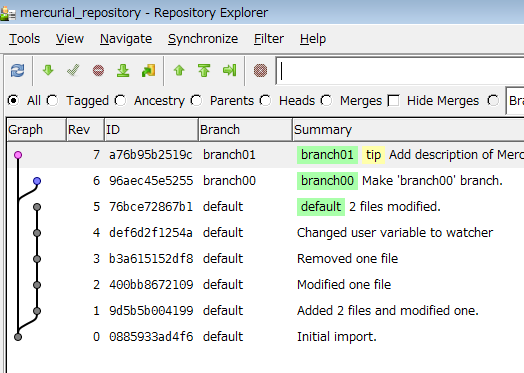524x373 pixels.
Task: Click summary '2 files modified.'
Action: (x=395, y=207)
